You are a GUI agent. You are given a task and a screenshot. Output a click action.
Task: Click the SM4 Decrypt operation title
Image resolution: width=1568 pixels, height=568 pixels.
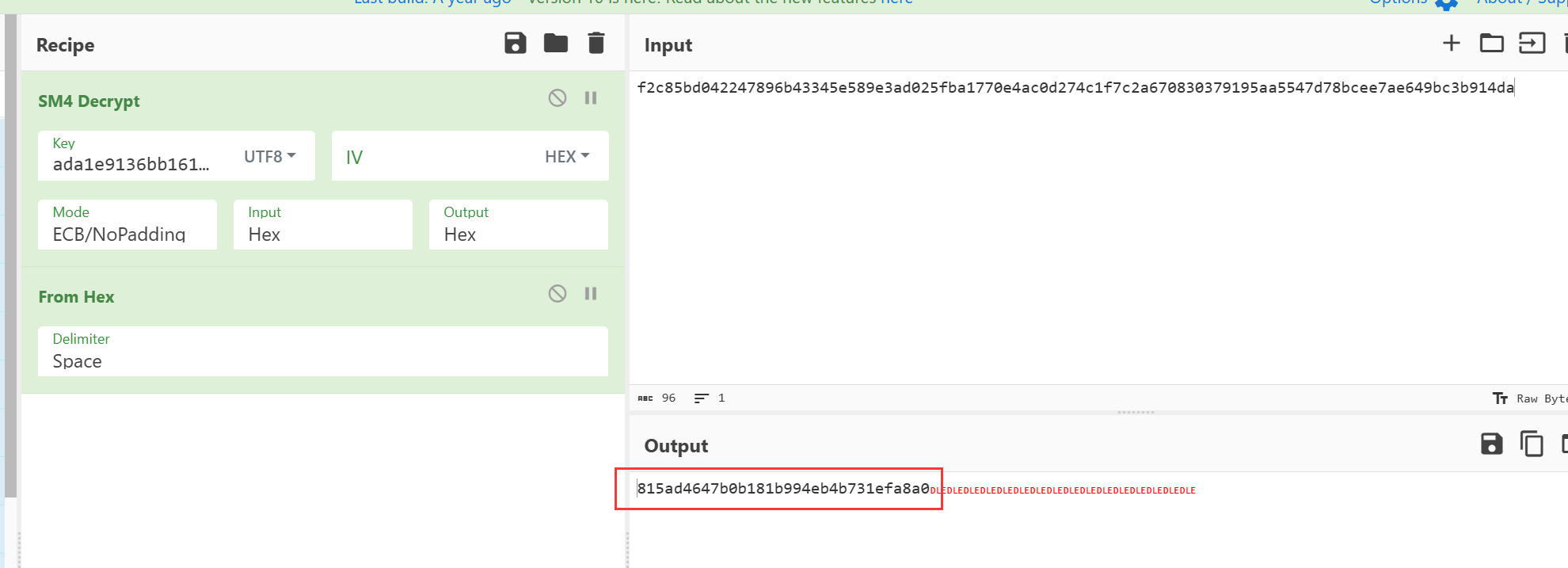pyautogui.click(x=89, y=101)
